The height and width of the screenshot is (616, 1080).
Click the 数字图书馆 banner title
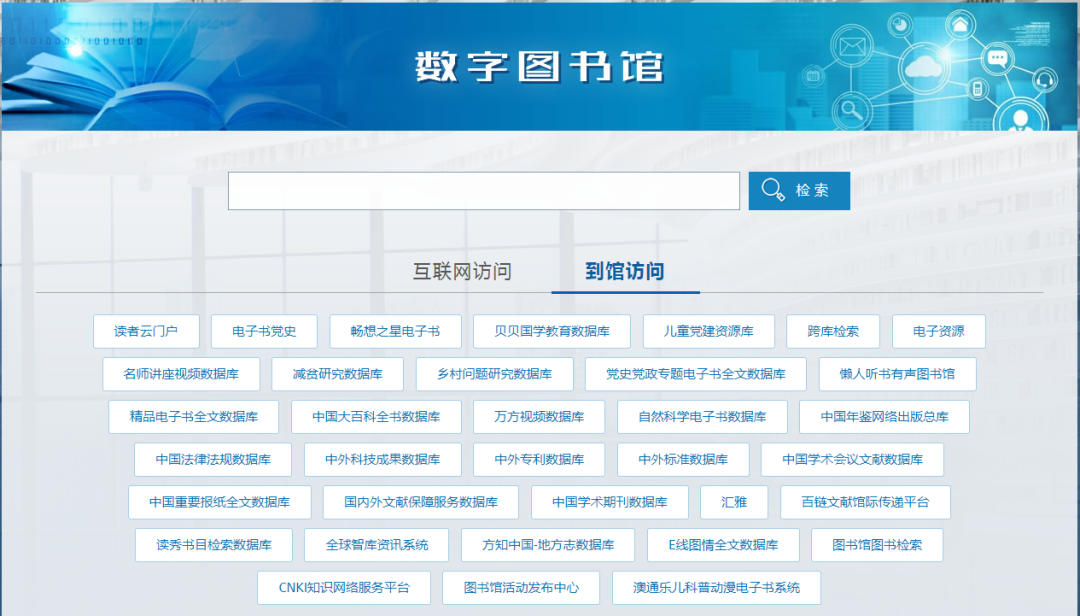539,67
